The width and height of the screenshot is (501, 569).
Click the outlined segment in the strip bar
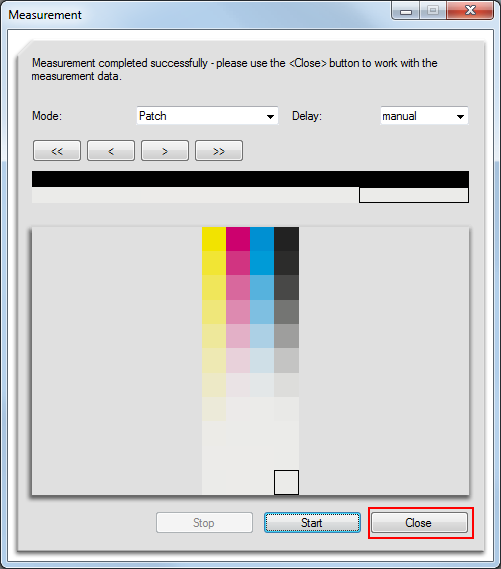click(x=414, y=195)
